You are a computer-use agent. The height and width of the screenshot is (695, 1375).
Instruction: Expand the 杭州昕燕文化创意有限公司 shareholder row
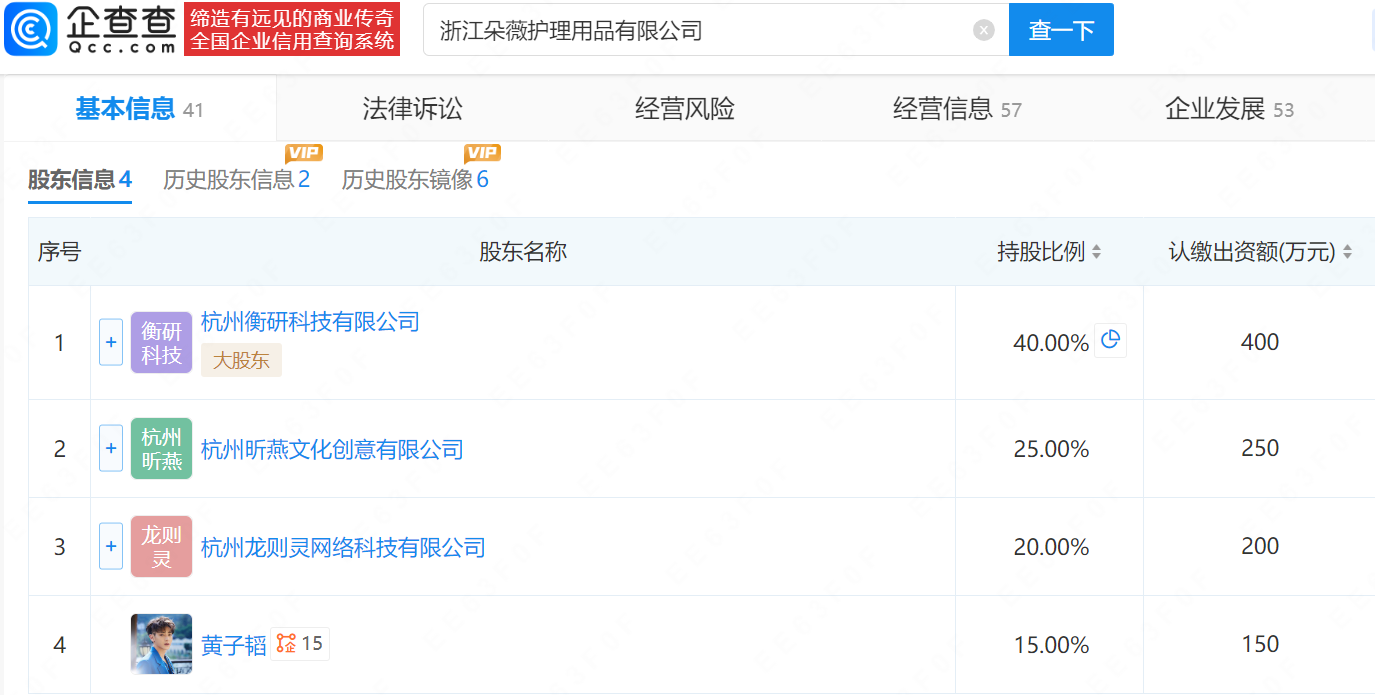click(111, 448)
